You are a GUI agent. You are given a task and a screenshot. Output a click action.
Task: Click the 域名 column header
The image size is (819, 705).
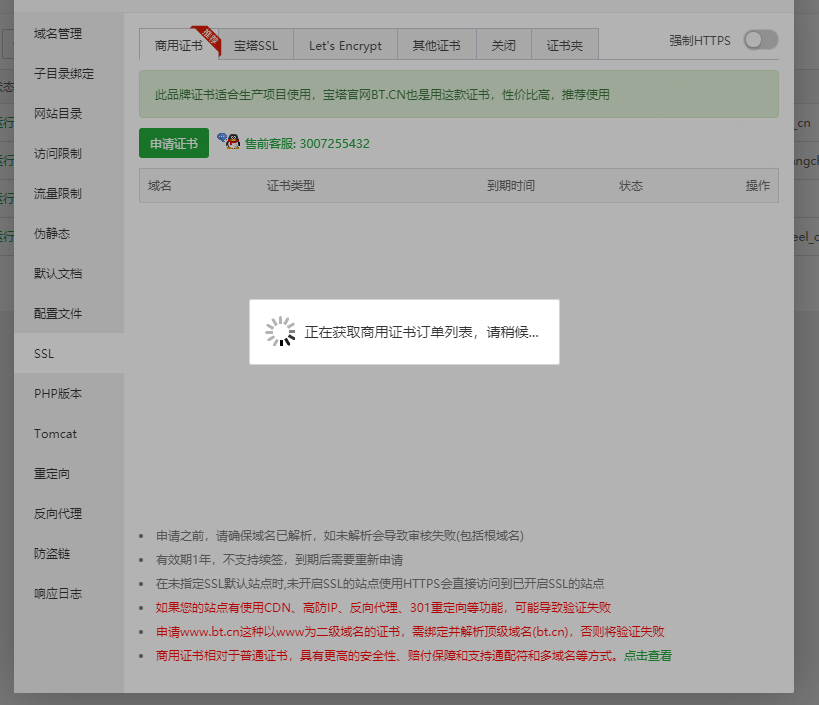(x=159, y=186)
